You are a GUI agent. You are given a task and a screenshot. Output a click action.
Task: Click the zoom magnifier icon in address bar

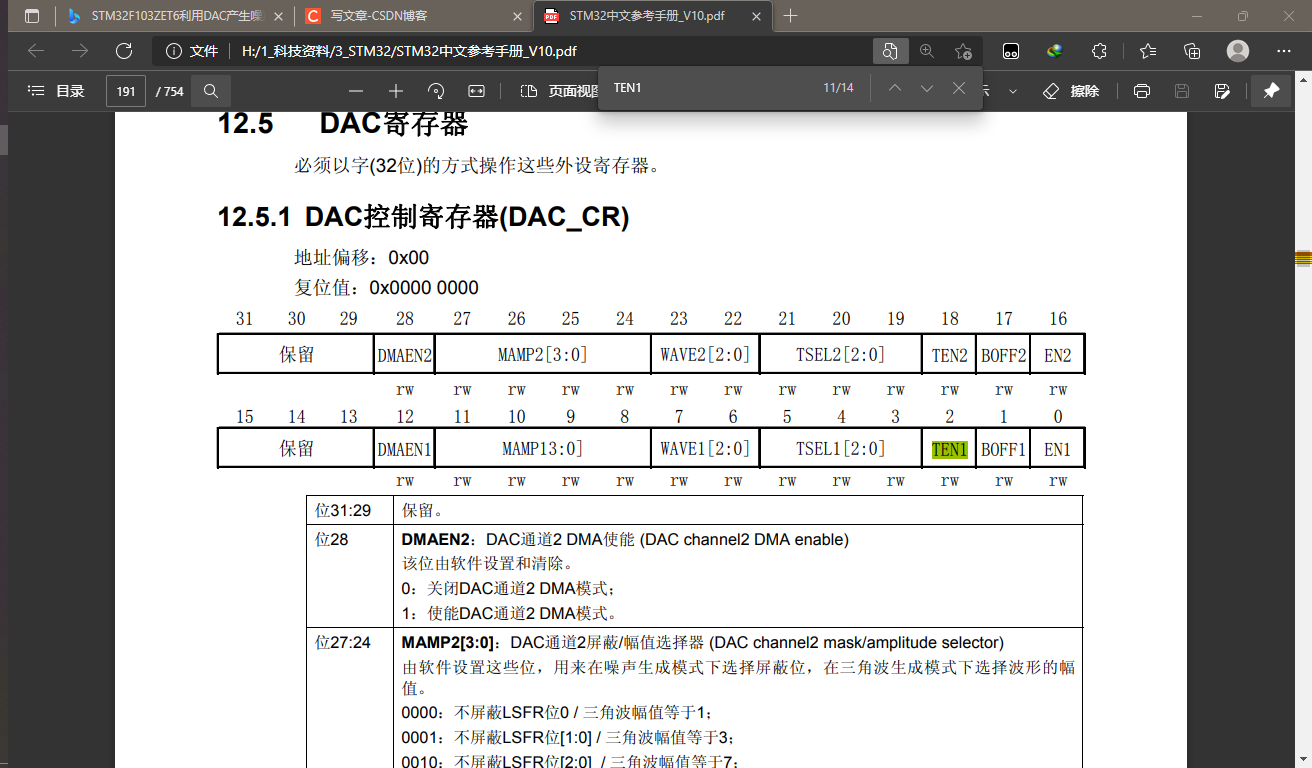(926, 51)
